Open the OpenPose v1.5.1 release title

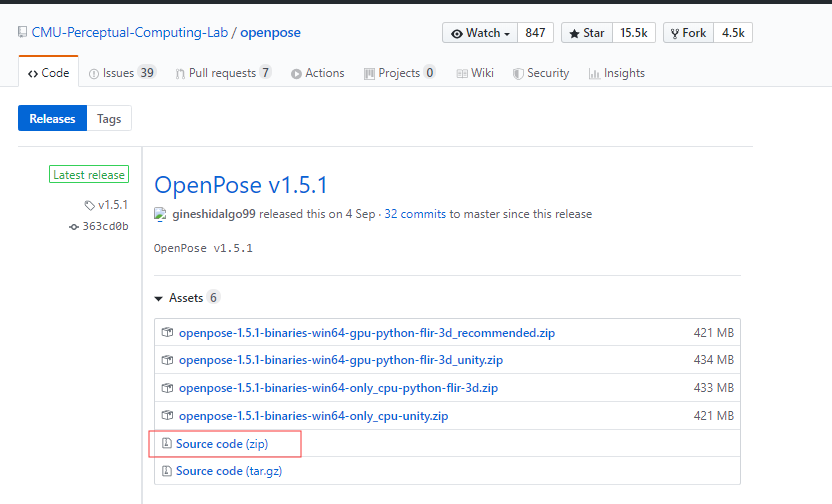(241, 185)
